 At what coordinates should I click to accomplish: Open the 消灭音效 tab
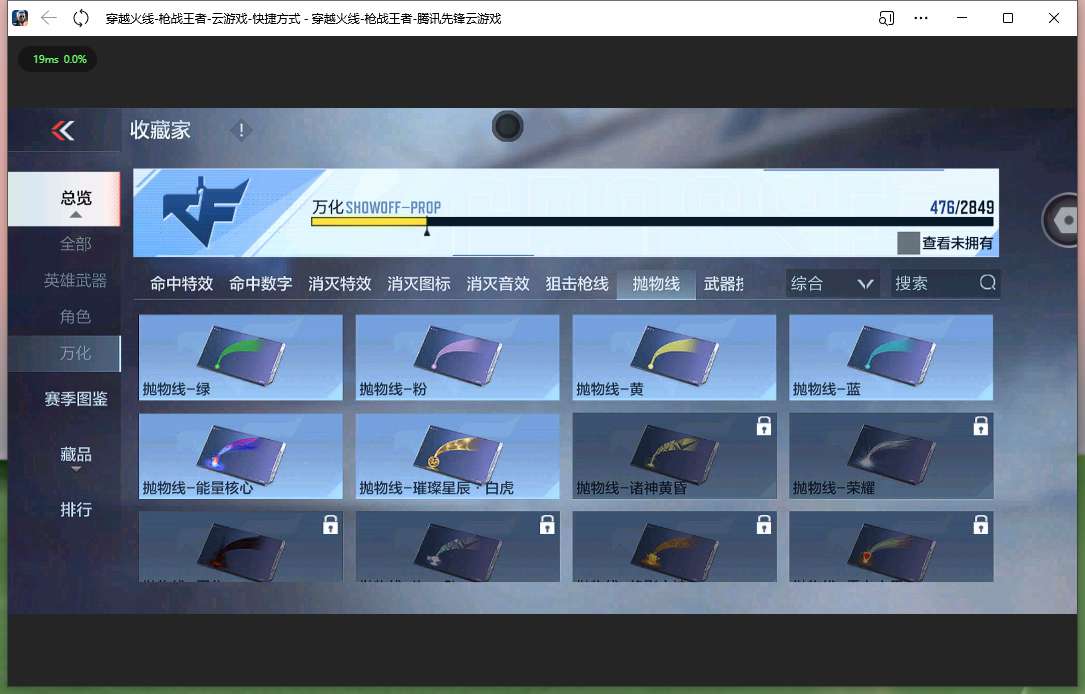[498, 284]
